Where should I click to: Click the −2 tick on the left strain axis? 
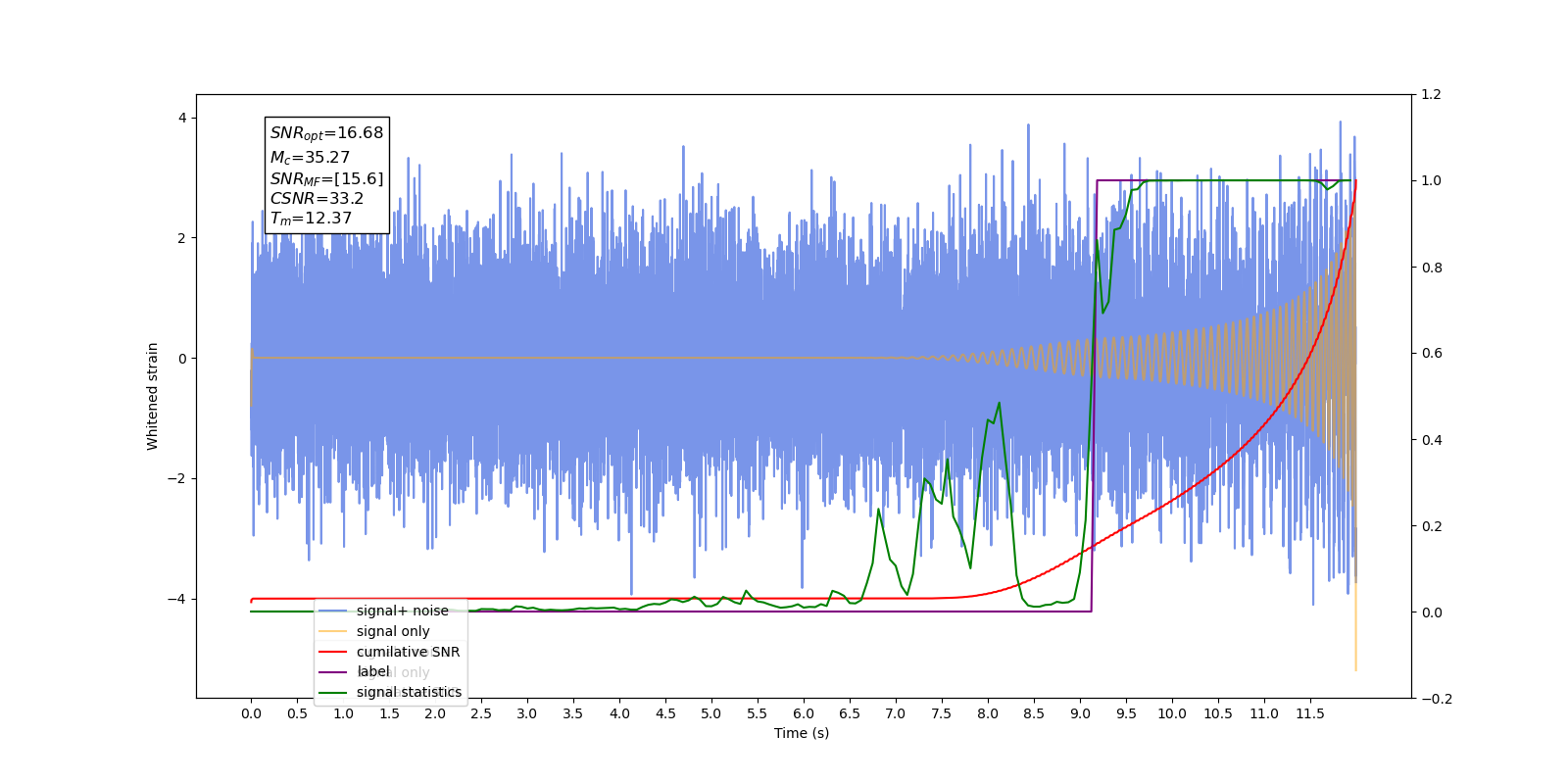pos(177,478)
